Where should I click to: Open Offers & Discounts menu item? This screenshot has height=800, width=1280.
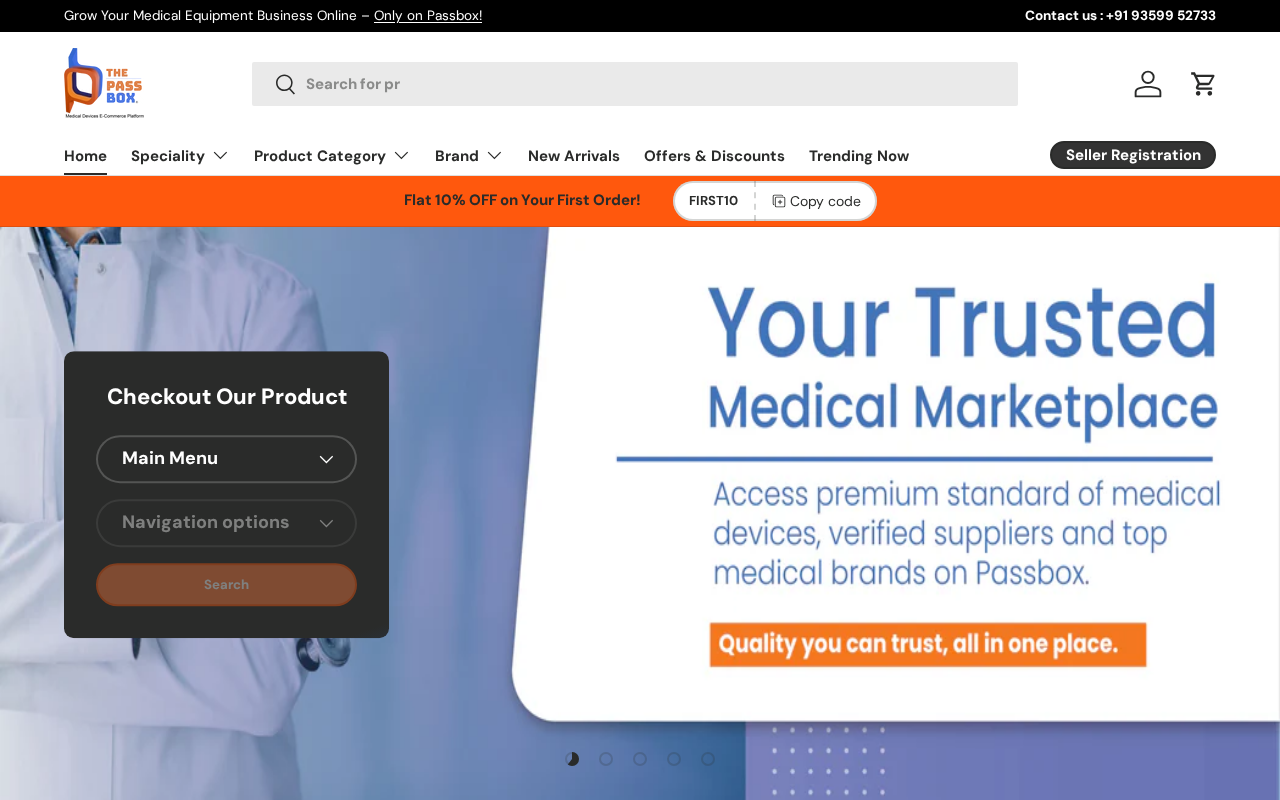coord(714,156)
